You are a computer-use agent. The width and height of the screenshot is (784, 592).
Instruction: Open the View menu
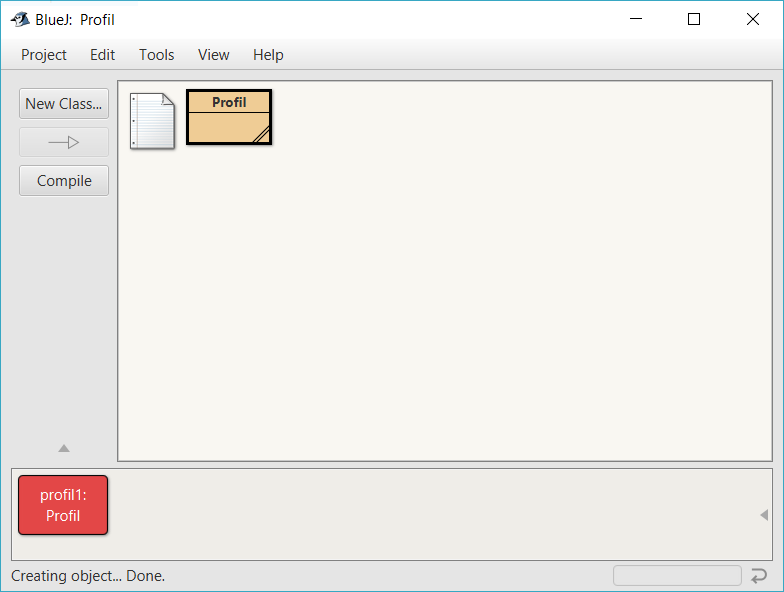[214, 54]
